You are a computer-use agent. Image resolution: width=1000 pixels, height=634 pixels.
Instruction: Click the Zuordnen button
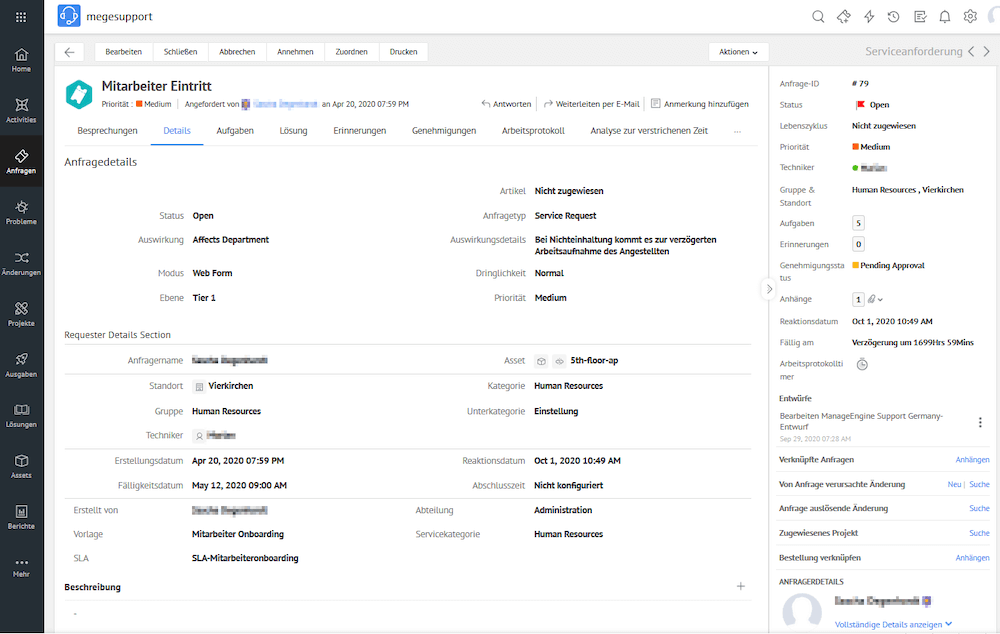351,52
